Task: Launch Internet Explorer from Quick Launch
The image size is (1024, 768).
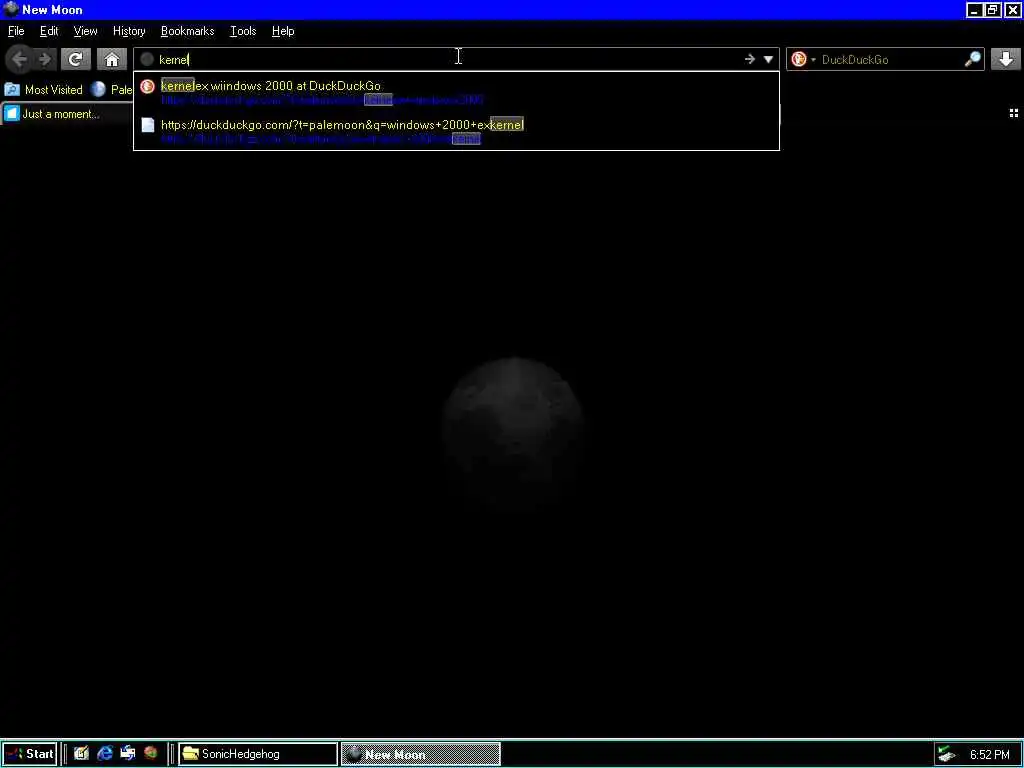Action: click(x=104, y=754)
